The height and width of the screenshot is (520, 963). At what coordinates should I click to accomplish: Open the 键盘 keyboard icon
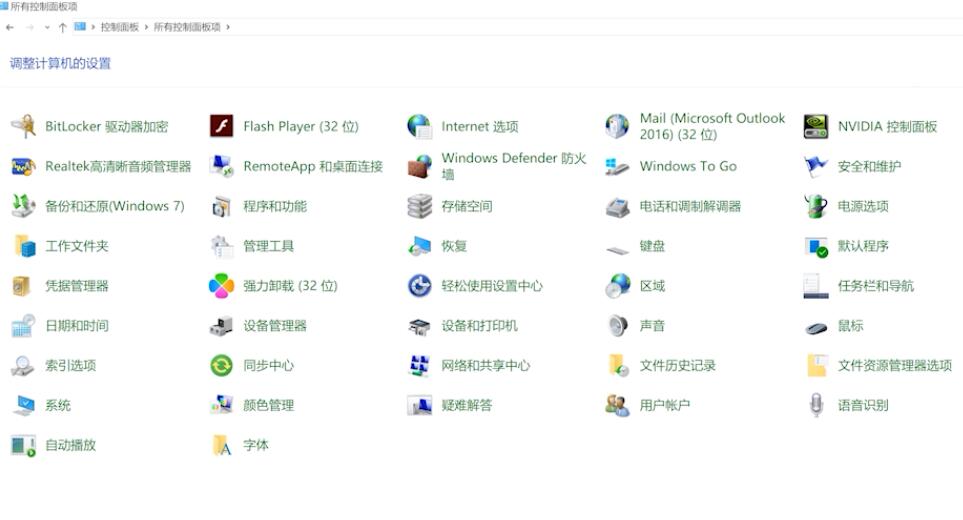[x=617, y=249]
